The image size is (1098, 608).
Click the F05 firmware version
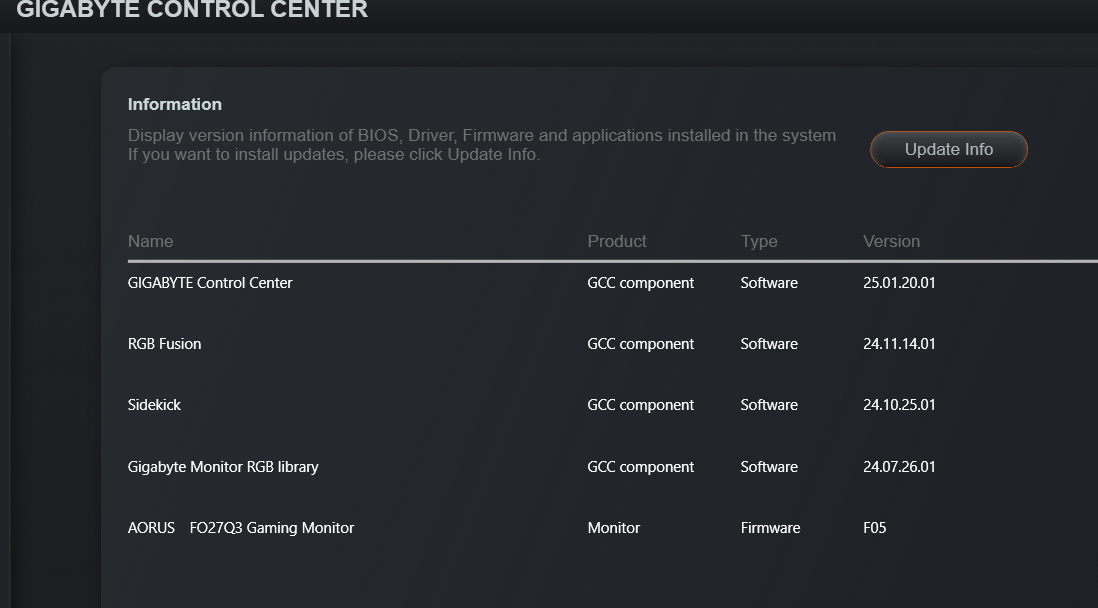click(x=874, y=528)
